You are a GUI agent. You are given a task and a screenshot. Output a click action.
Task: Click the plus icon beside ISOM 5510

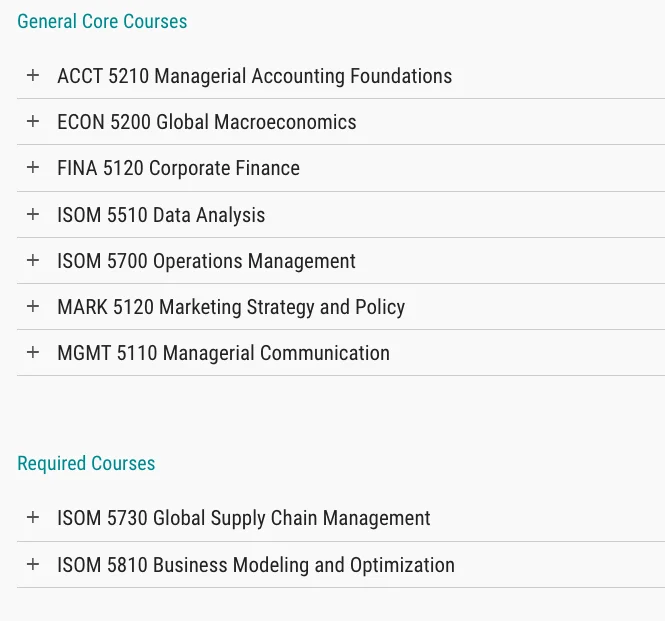click(33, 214)
